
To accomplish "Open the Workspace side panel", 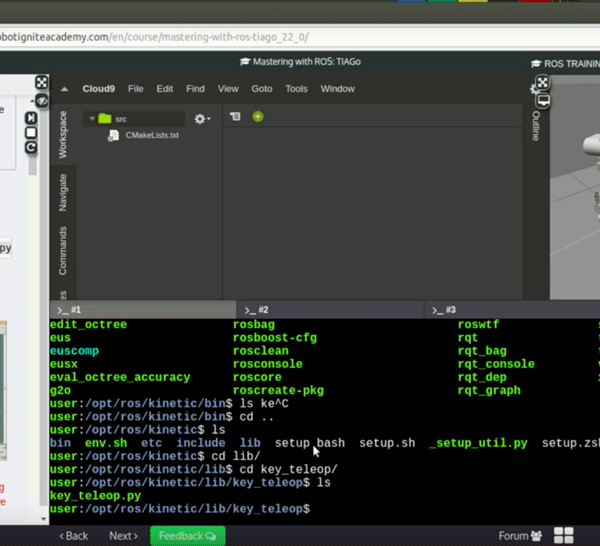I will pyautogui.click(x=63, y=134).
